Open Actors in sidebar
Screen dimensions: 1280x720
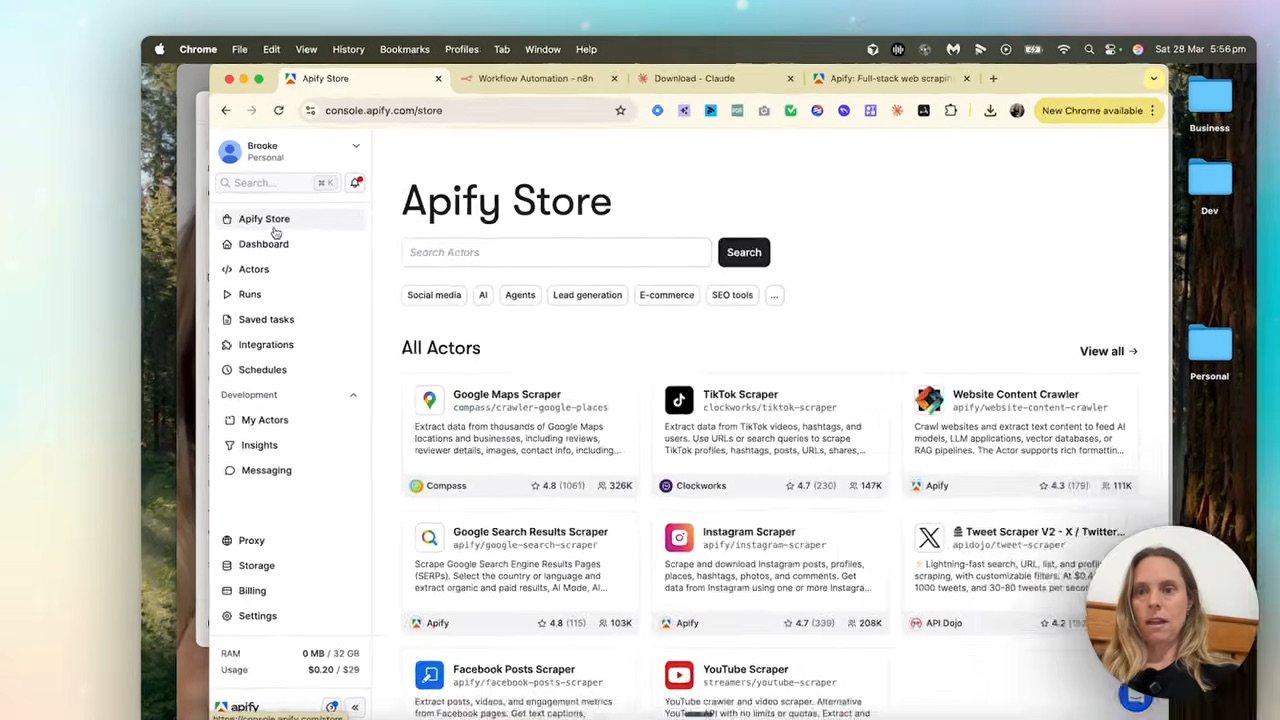(253, 269)
